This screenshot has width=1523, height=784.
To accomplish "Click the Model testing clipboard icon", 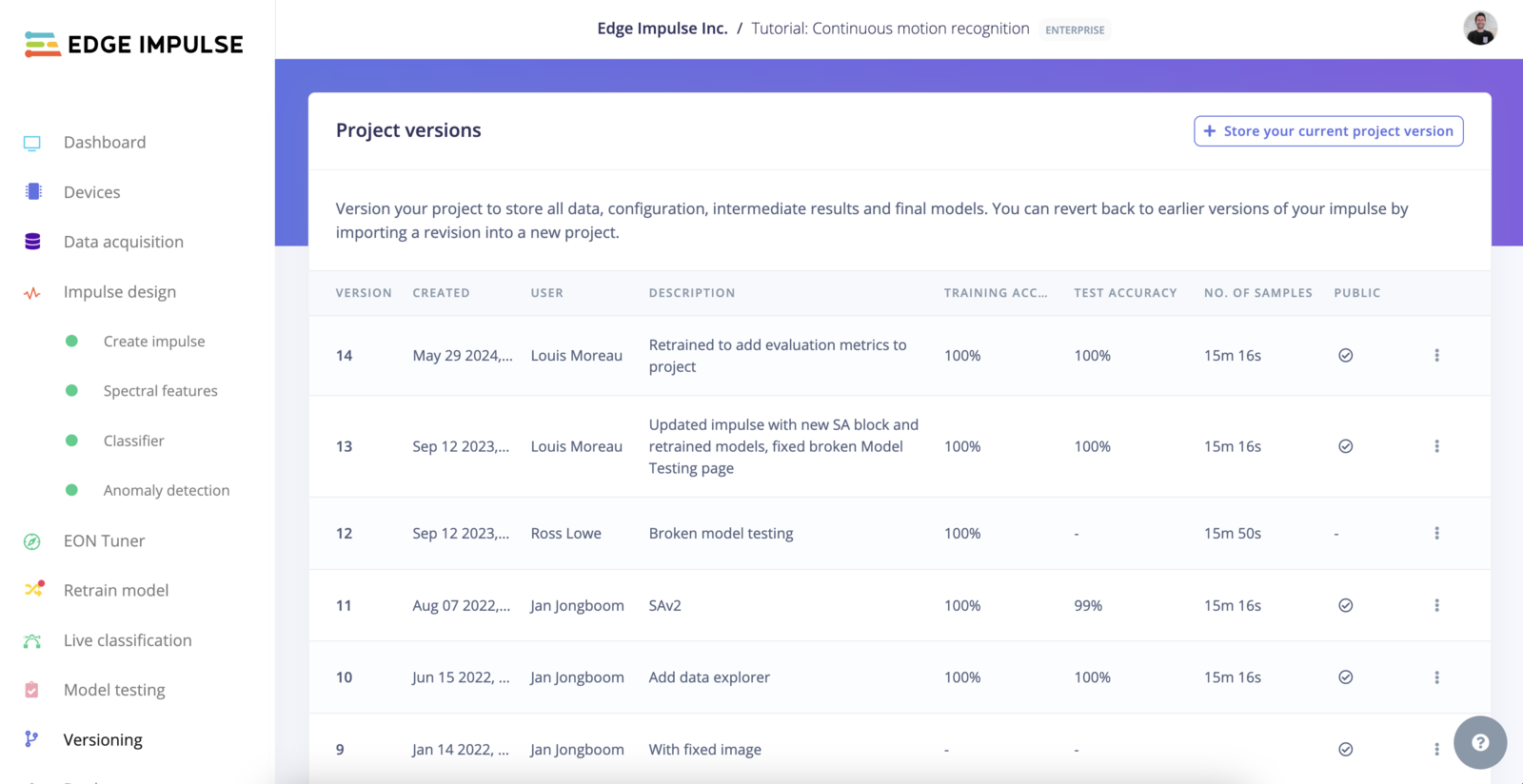I will point(32,690).
